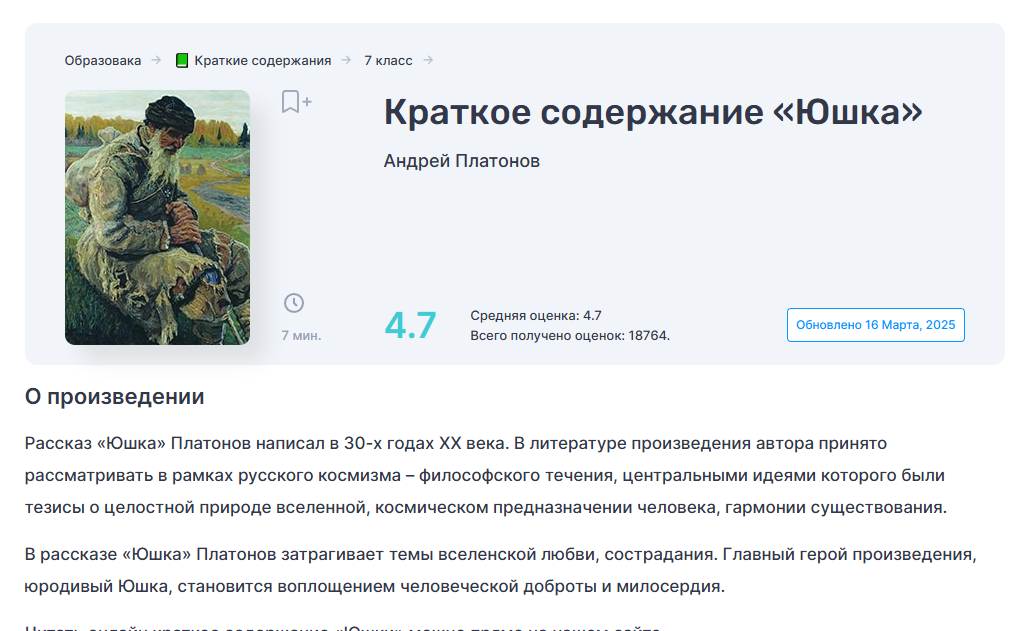Click the arrow after 7 класс
The height and width of the screenshot is (631, 1010).
click(428, 60)
